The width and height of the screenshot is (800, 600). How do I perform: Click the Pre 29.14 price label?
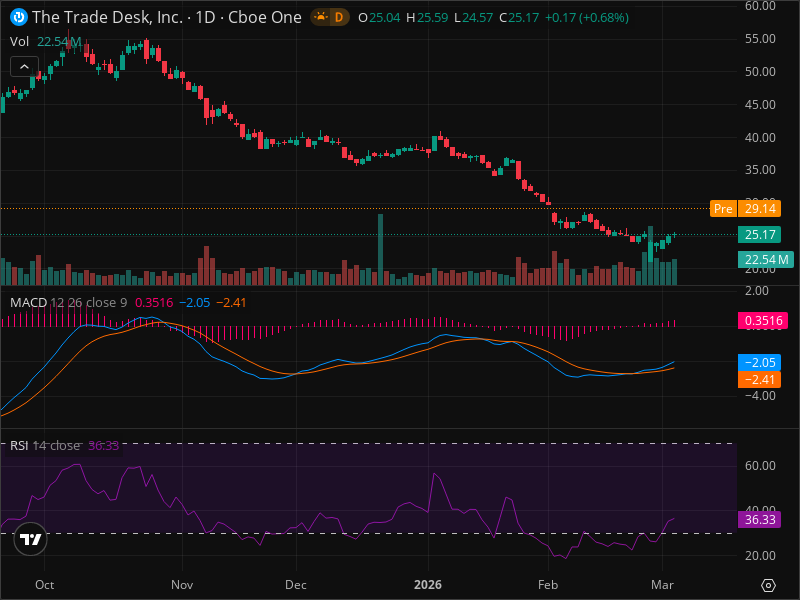(x=745, y=209)
